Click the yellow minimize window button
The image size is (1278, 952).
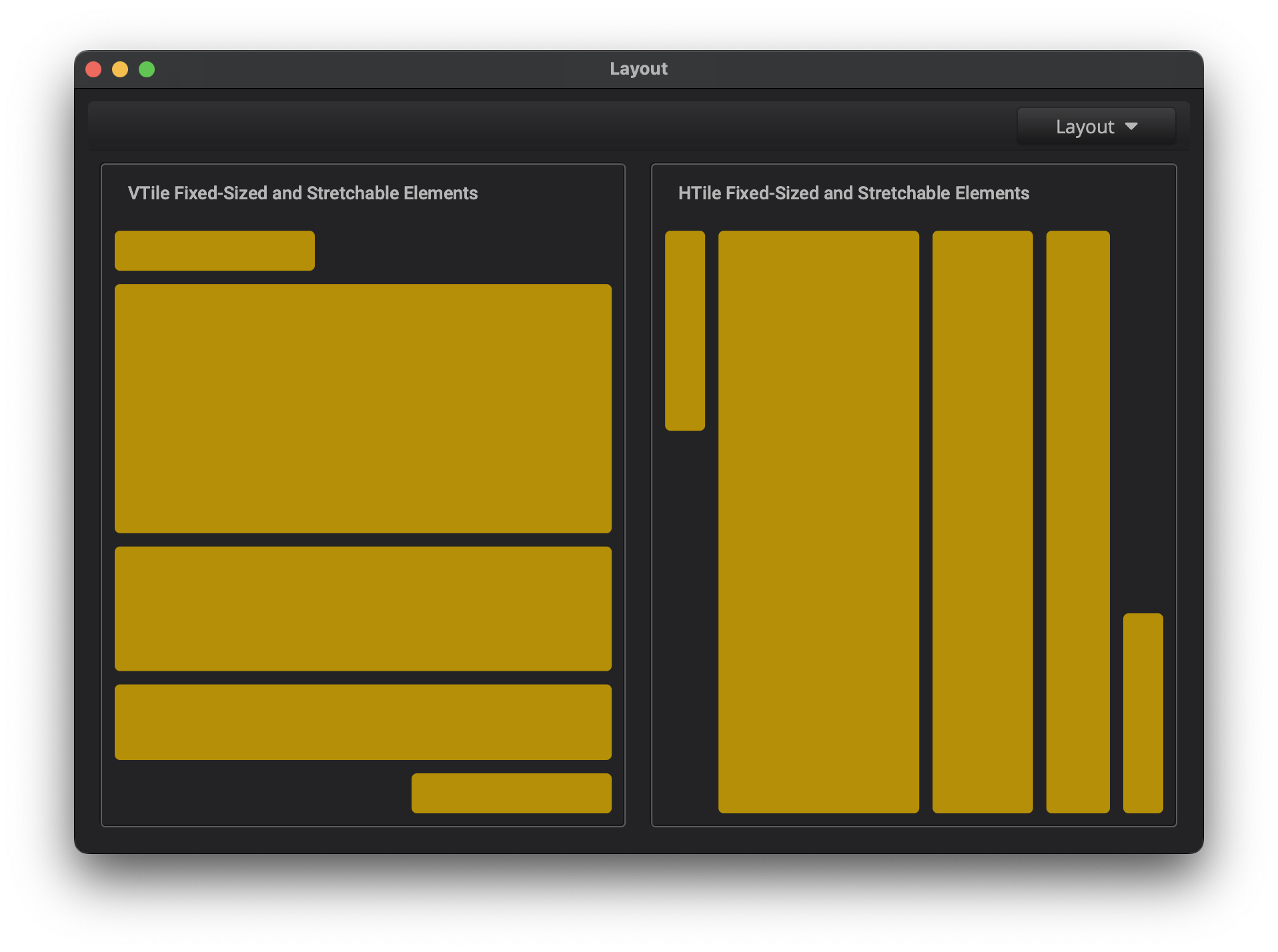point(120,69)
